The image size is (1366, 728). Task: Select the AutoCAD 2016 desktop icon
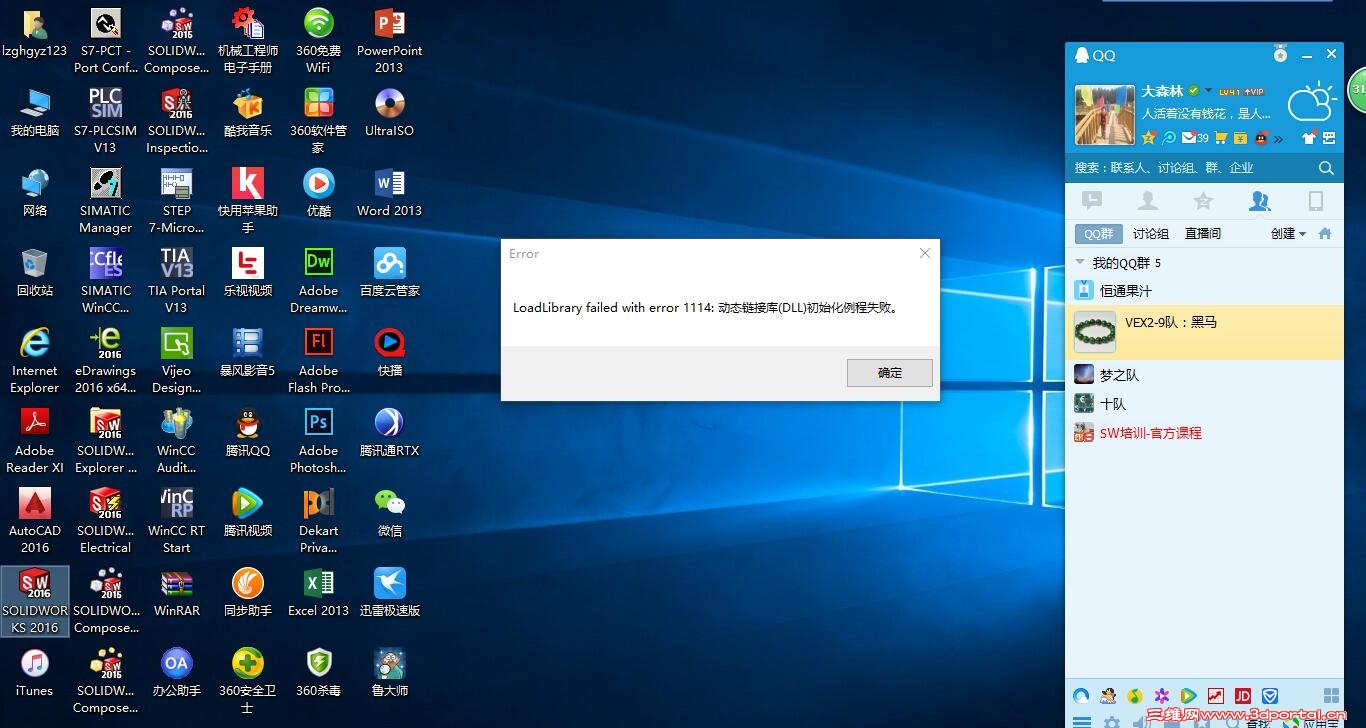[x=35, y=521]
